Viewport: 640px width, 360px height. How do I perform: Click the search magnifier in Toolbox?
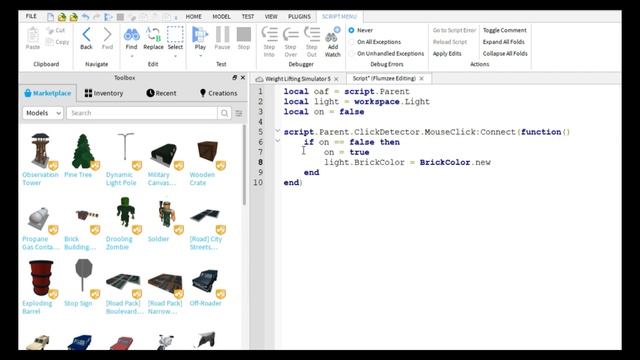point(224,113)
